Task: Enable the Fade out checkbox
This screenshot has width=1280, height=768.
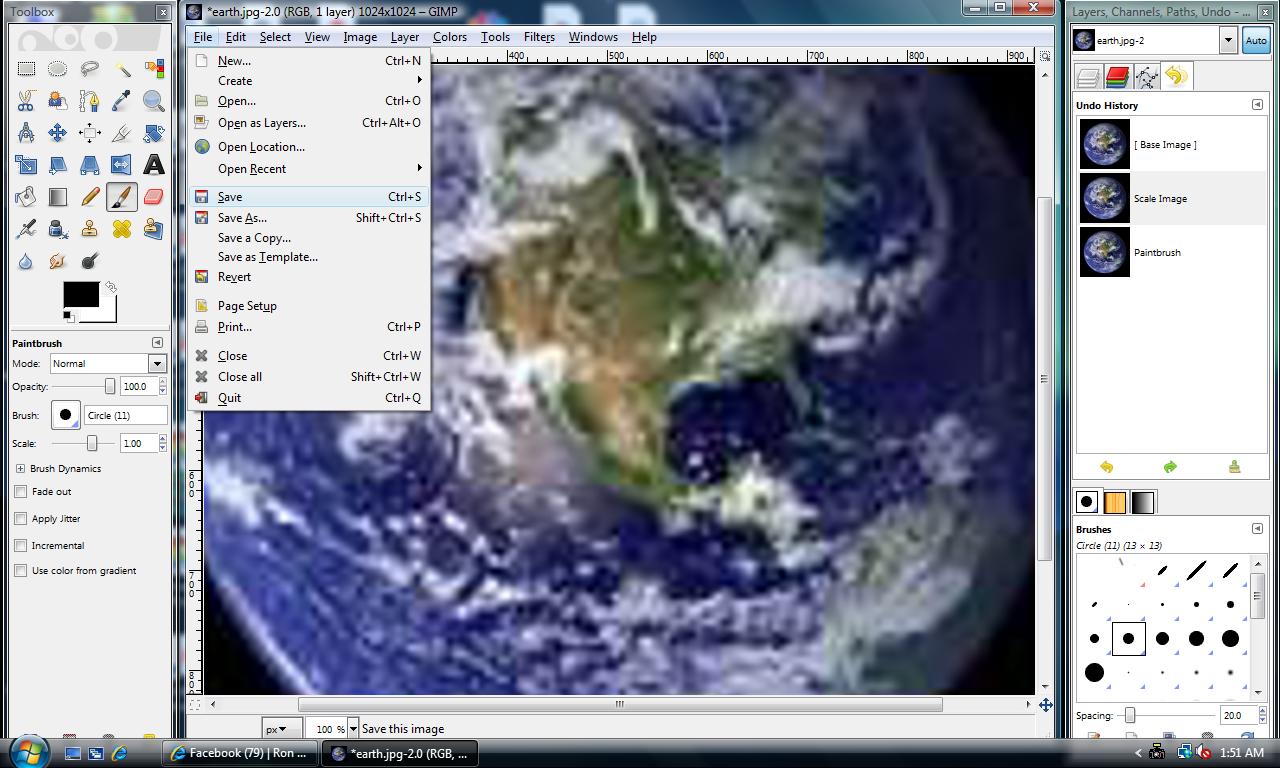Action: click(x=21, y=492)
